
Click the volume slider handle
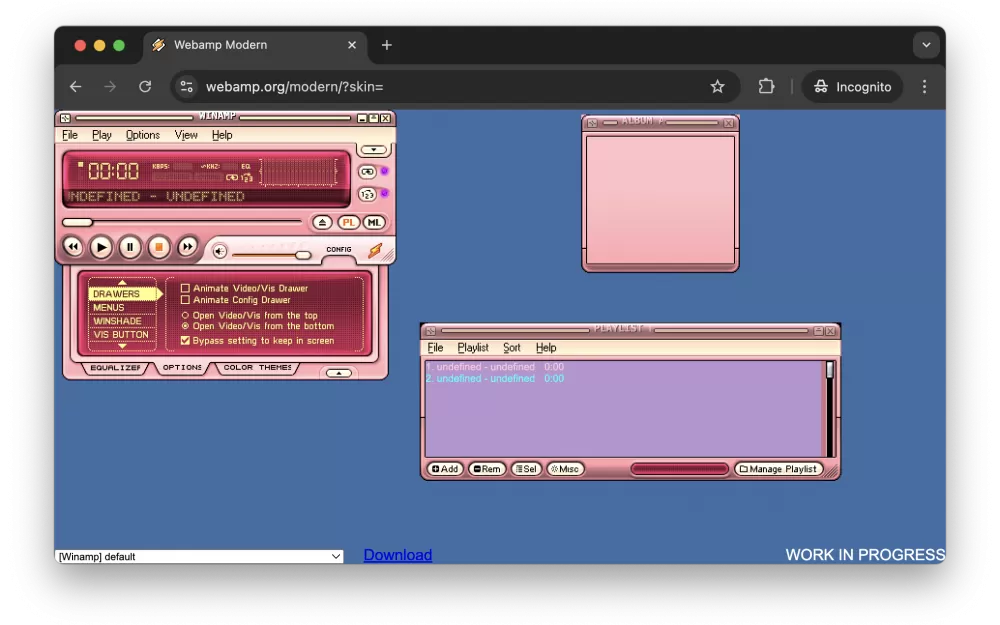point(303,255)
